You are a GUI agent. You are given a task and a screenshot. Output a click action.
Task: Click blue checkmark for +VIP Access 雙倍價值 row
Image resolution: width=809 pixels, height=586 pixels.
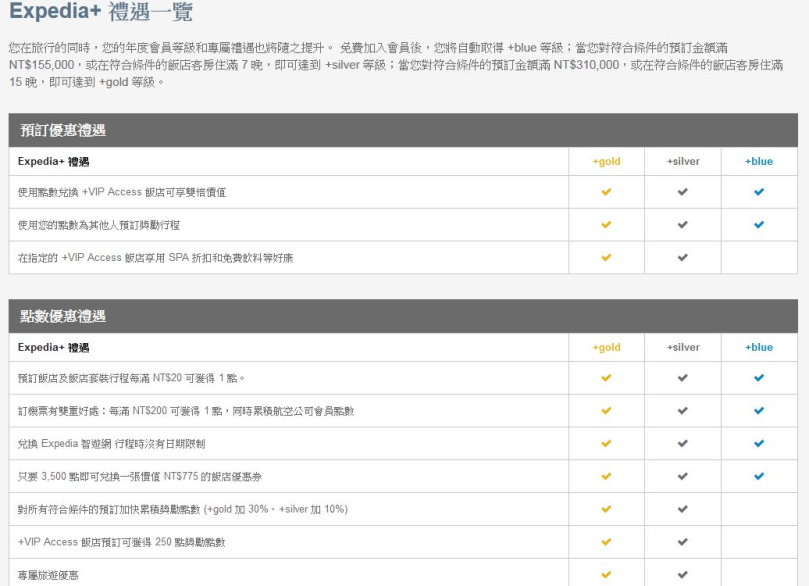pos(759,192)
